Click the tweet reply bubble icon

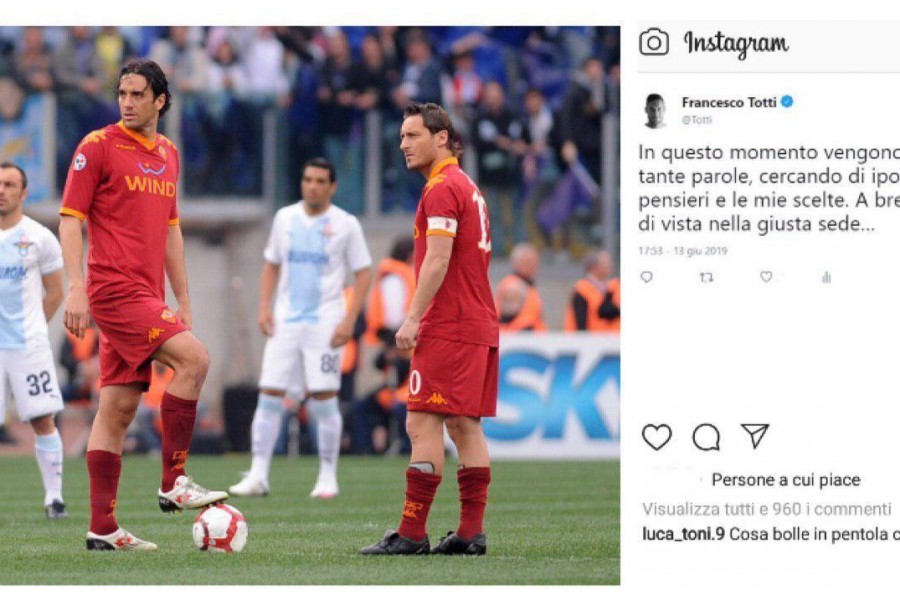click(x=647, y=277)
